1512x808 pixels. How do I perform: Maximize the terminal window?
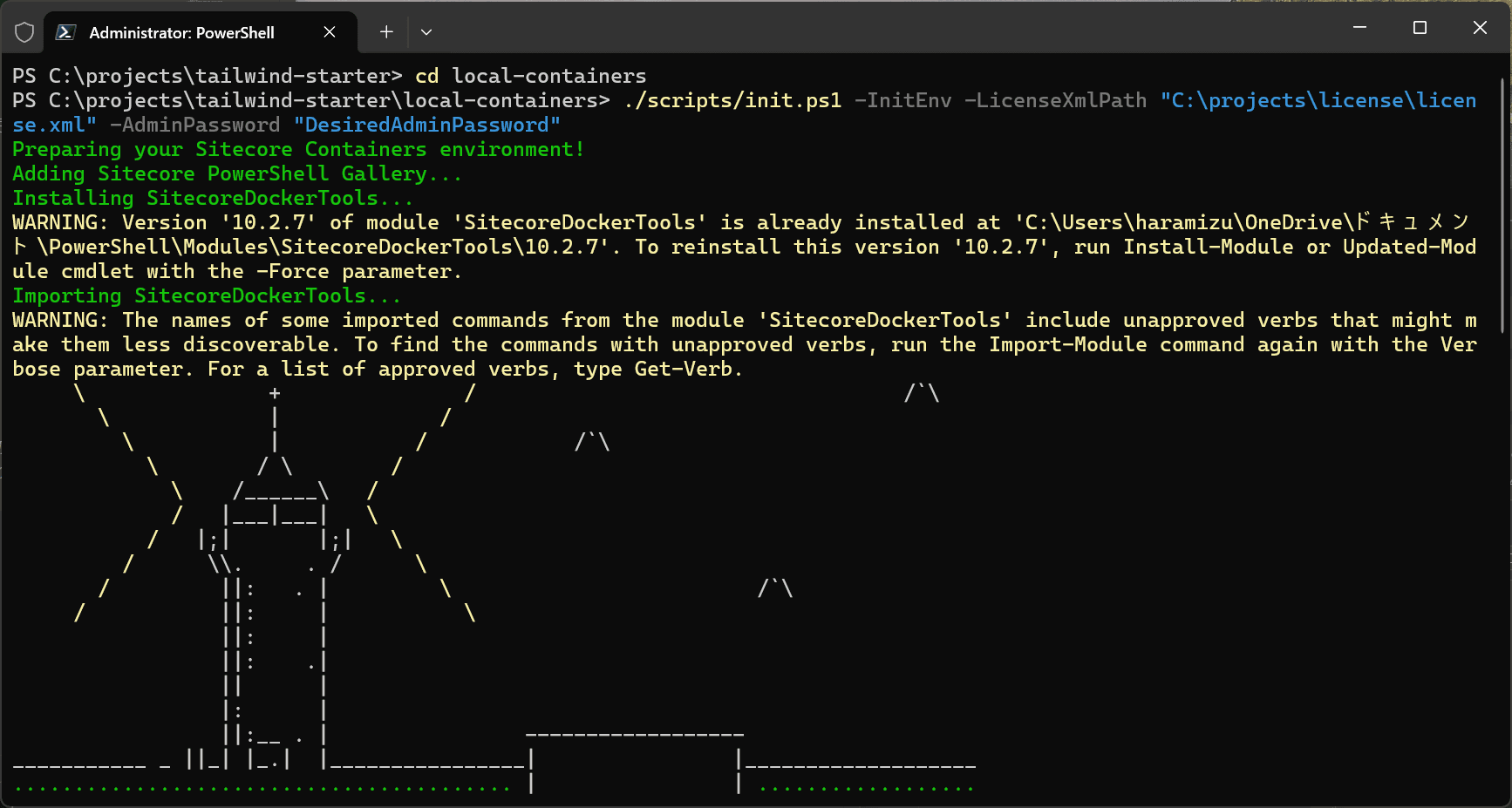pos(1420,28)
